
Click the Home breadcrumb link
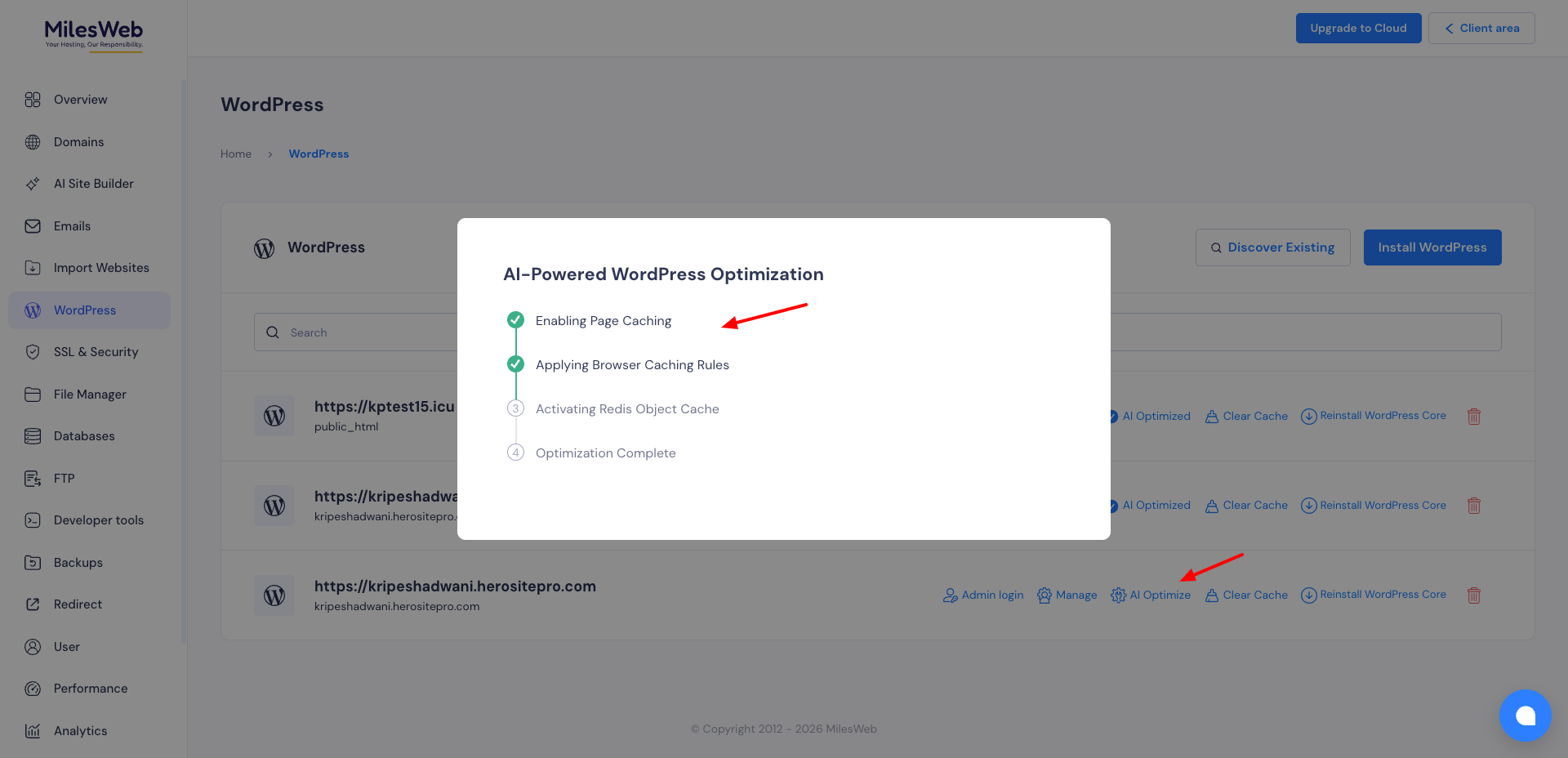tap(236, 154)
